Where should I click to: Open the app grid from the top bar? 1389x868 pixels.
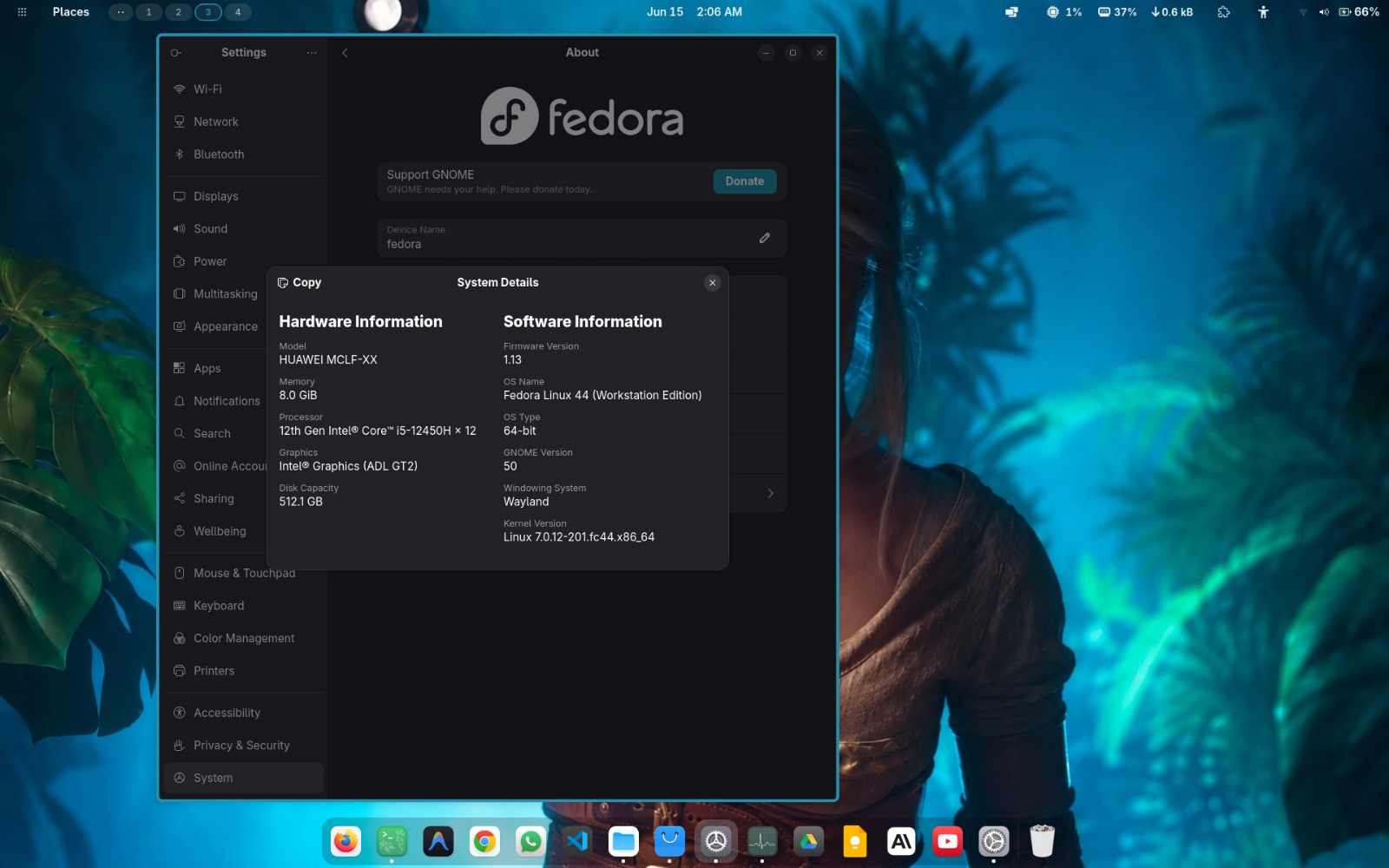[22, 12]
